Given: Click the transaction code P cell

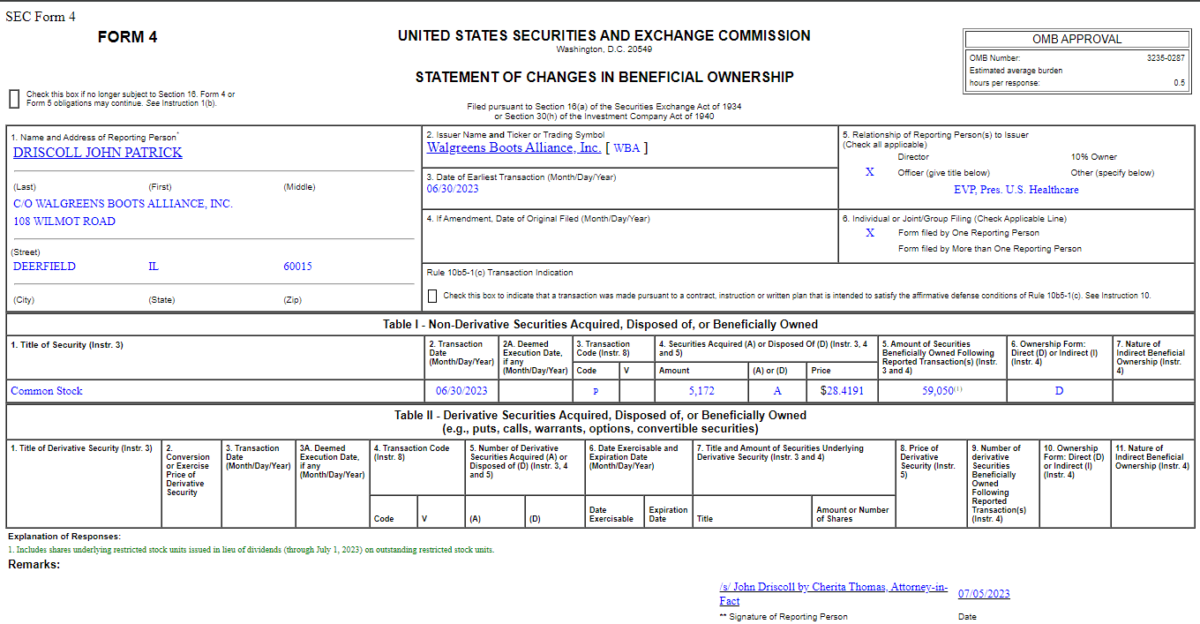Looking at the screenshot, I should click(595, 392).
